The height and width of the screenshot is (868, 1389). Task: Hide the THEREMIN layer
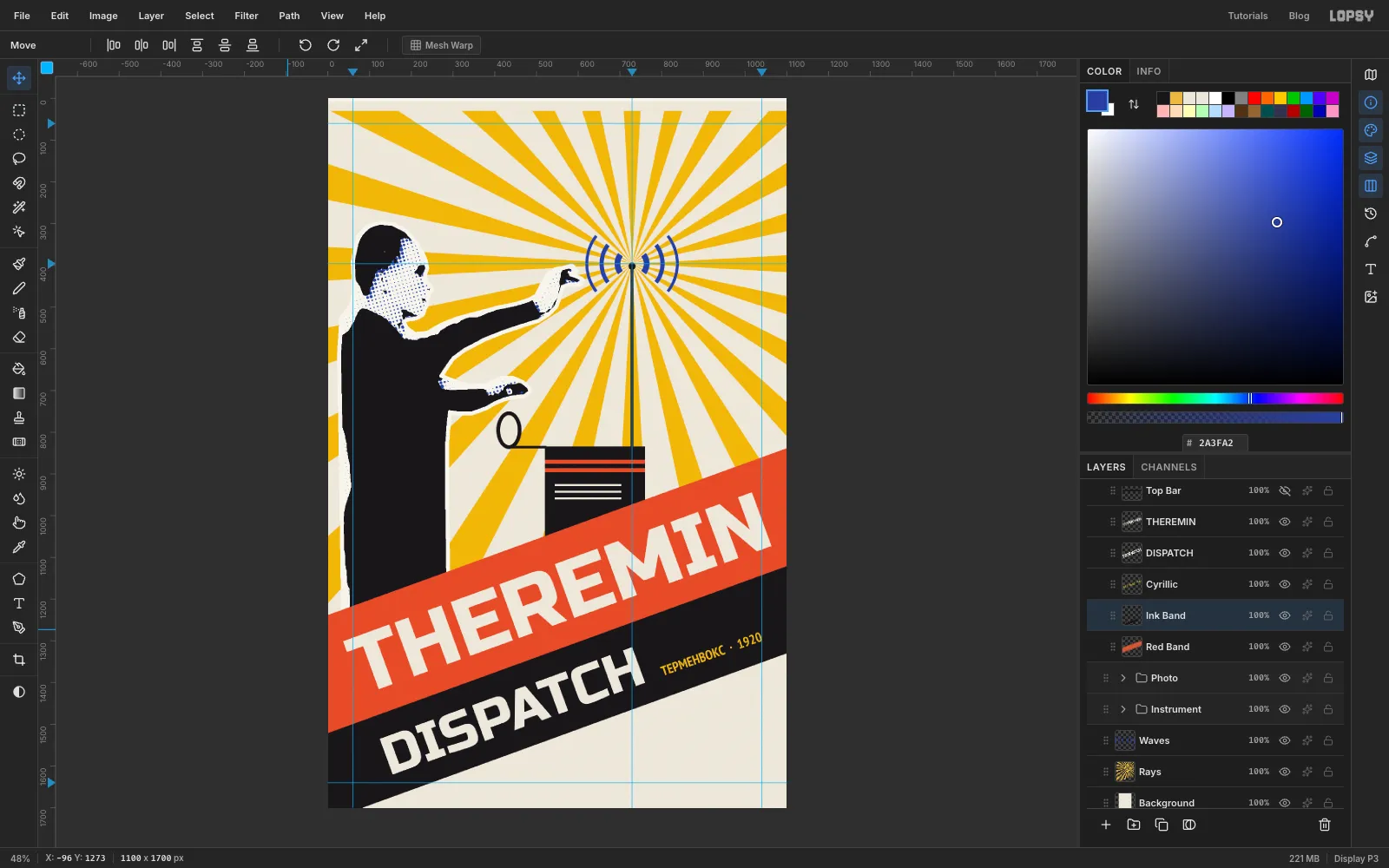1285,522
